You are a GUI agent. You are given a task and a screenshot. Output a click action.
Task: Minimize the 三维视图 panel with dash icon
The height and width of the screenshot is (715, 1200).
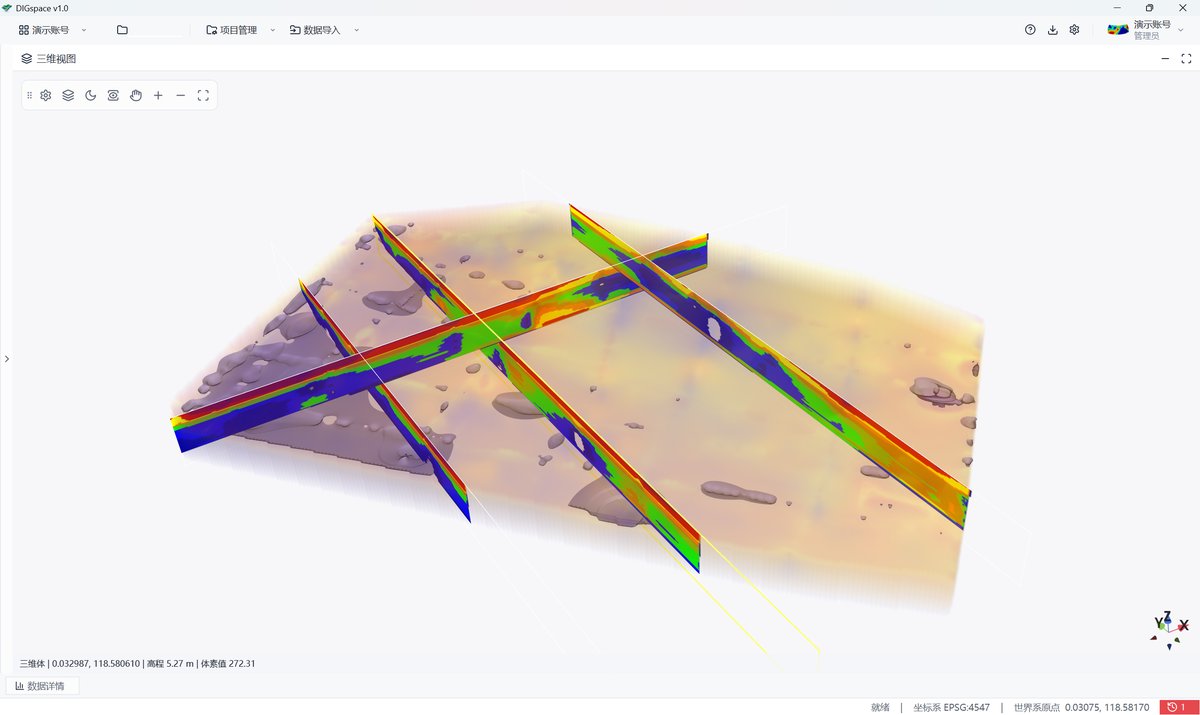pyautogui.click(x=1165, y=59)
